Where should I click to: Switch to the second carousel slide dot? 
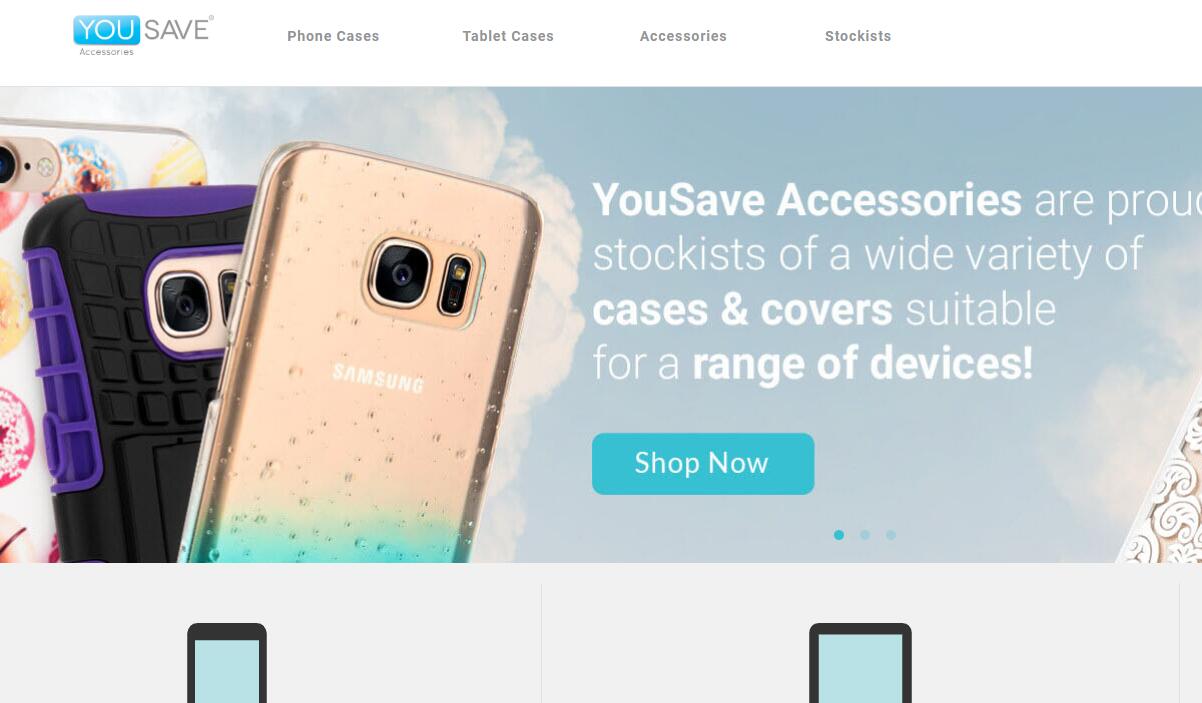point(865,535)
